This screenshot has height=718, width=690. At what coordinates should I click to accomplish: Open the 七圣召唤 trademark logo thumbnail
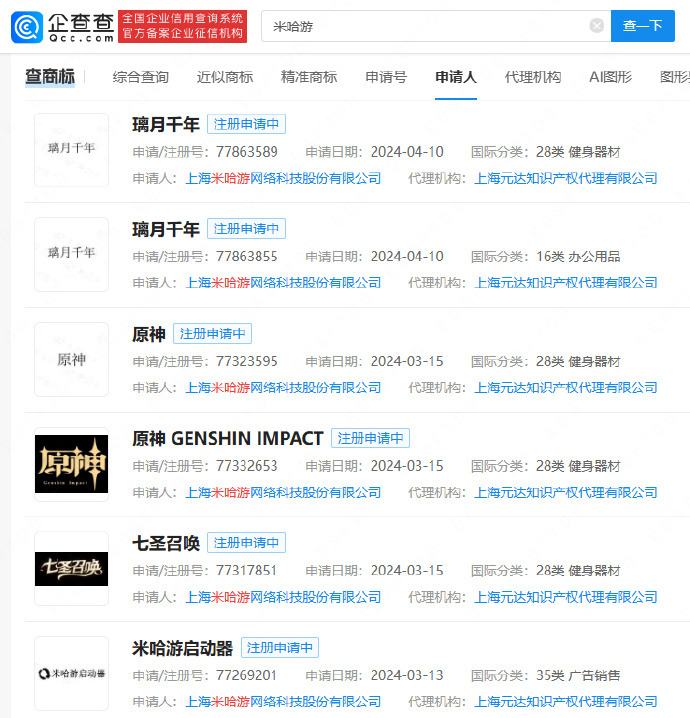[x=71, y=568]
